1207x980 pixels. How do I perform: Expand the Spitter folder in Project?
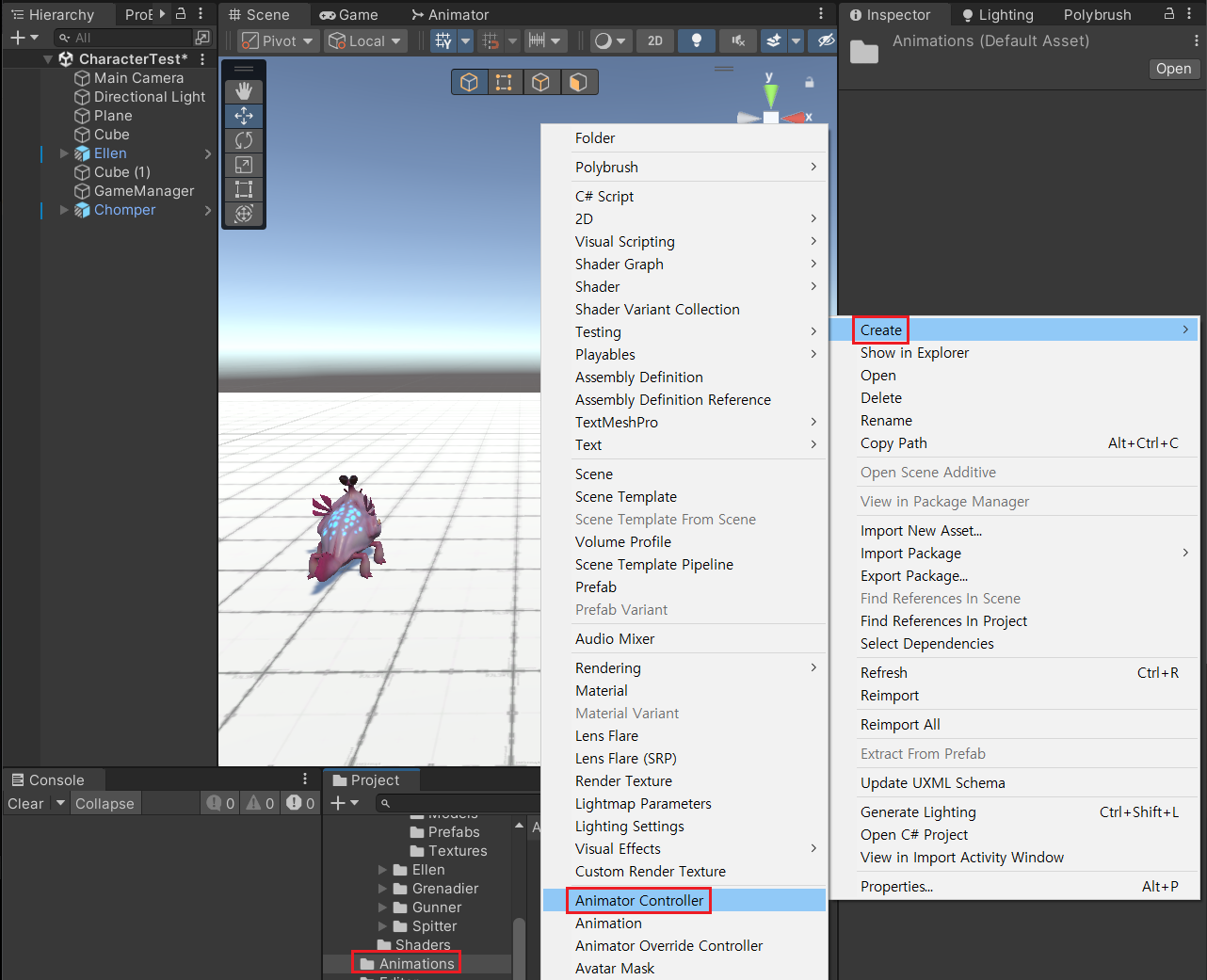tap(382, 926)
